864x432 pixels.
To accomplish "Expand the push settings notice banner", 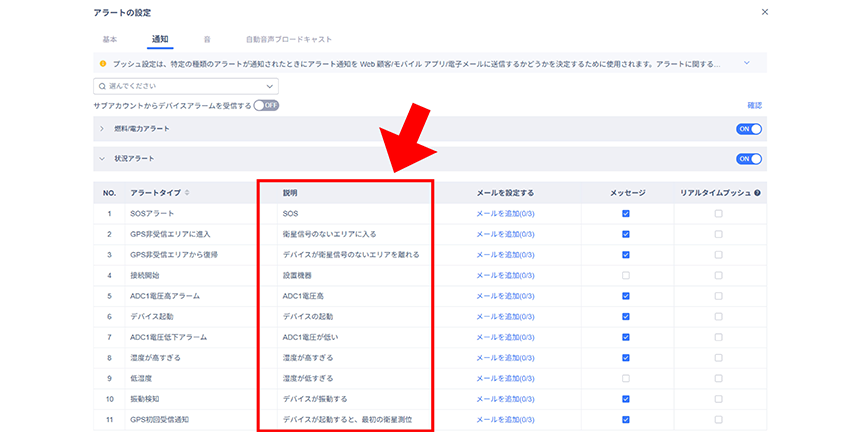I will [x=746, y=63].
